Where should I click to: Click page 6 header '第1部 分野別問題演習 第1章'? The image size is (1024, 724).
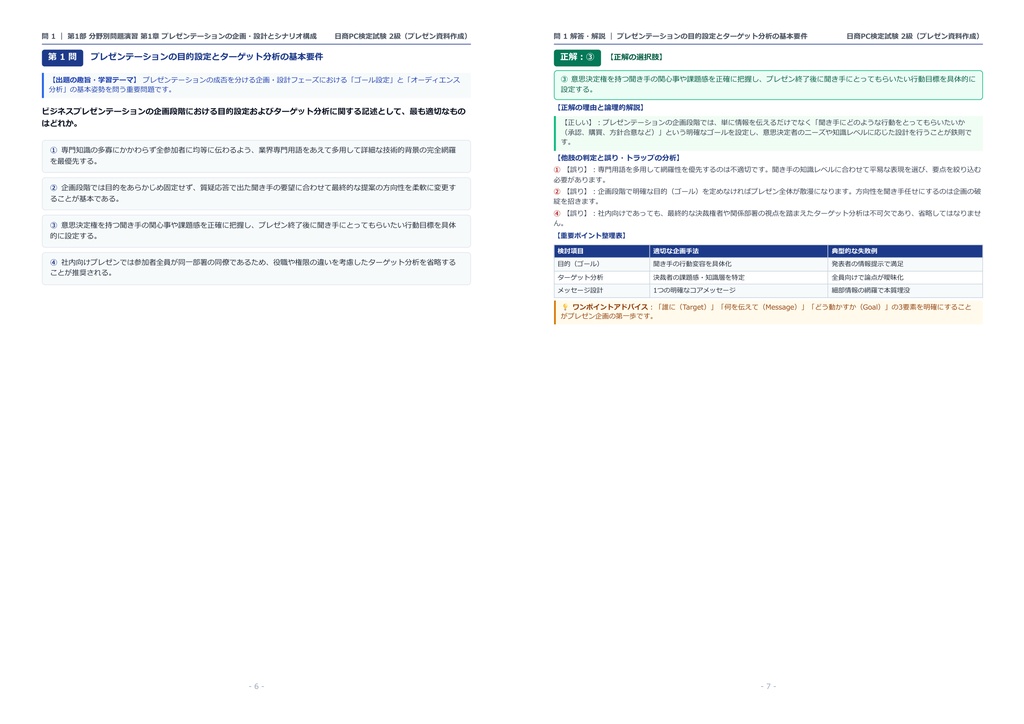point(113,37)
